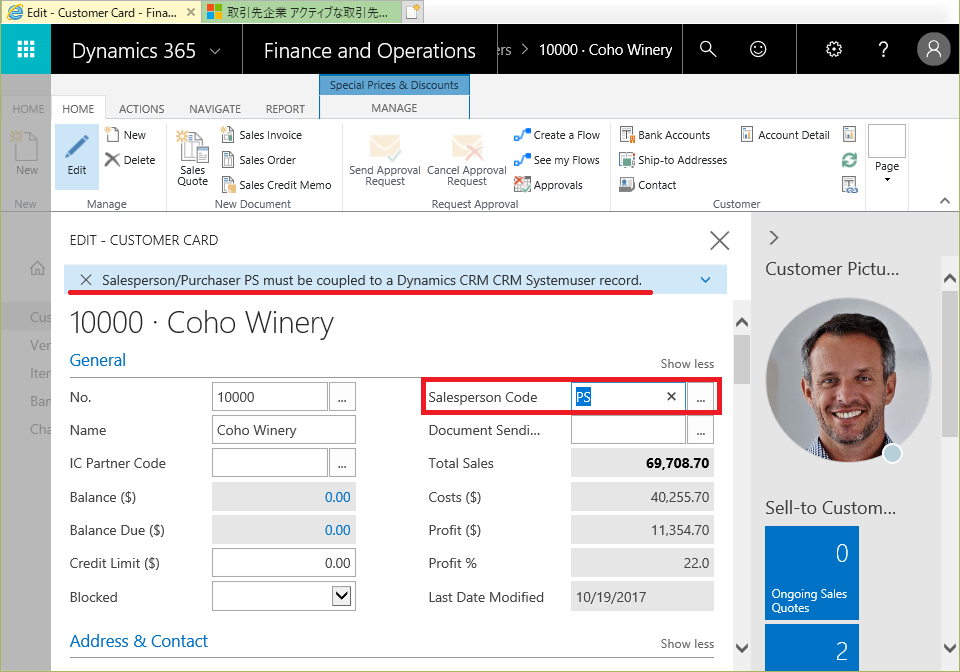
Task: Open a new browser tab
Action: point(413,12)
